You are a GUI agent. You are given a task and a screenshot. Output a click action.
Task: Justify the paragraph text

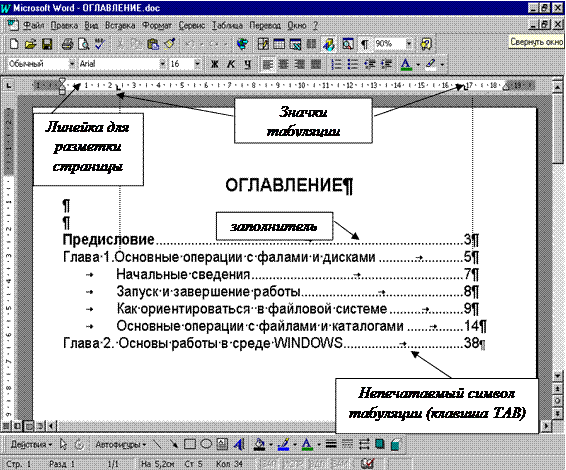tap(316, 64)
